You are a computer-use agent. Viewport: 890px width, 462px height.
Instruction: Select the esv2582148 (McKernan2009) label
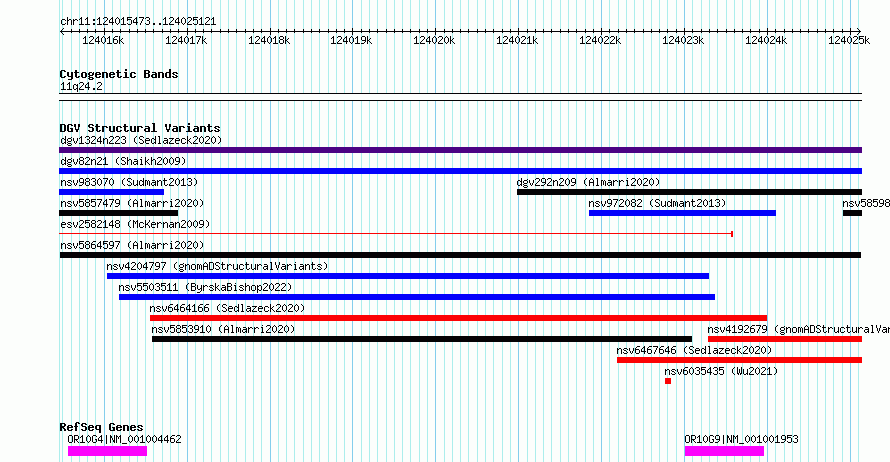(135, 224)
